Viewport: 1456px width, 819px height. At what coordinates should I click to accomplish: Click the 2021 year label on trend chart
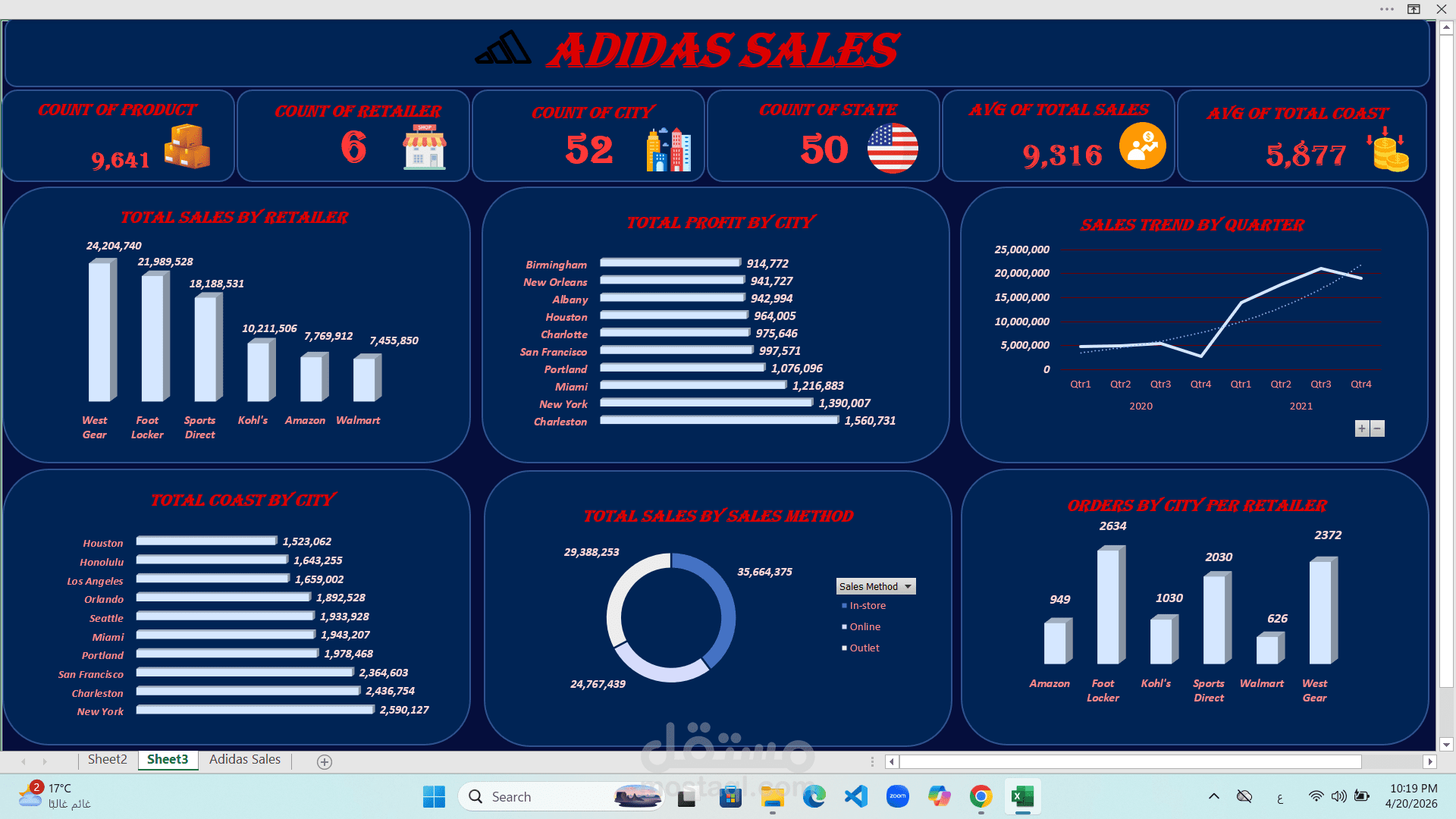point(1301,406)
